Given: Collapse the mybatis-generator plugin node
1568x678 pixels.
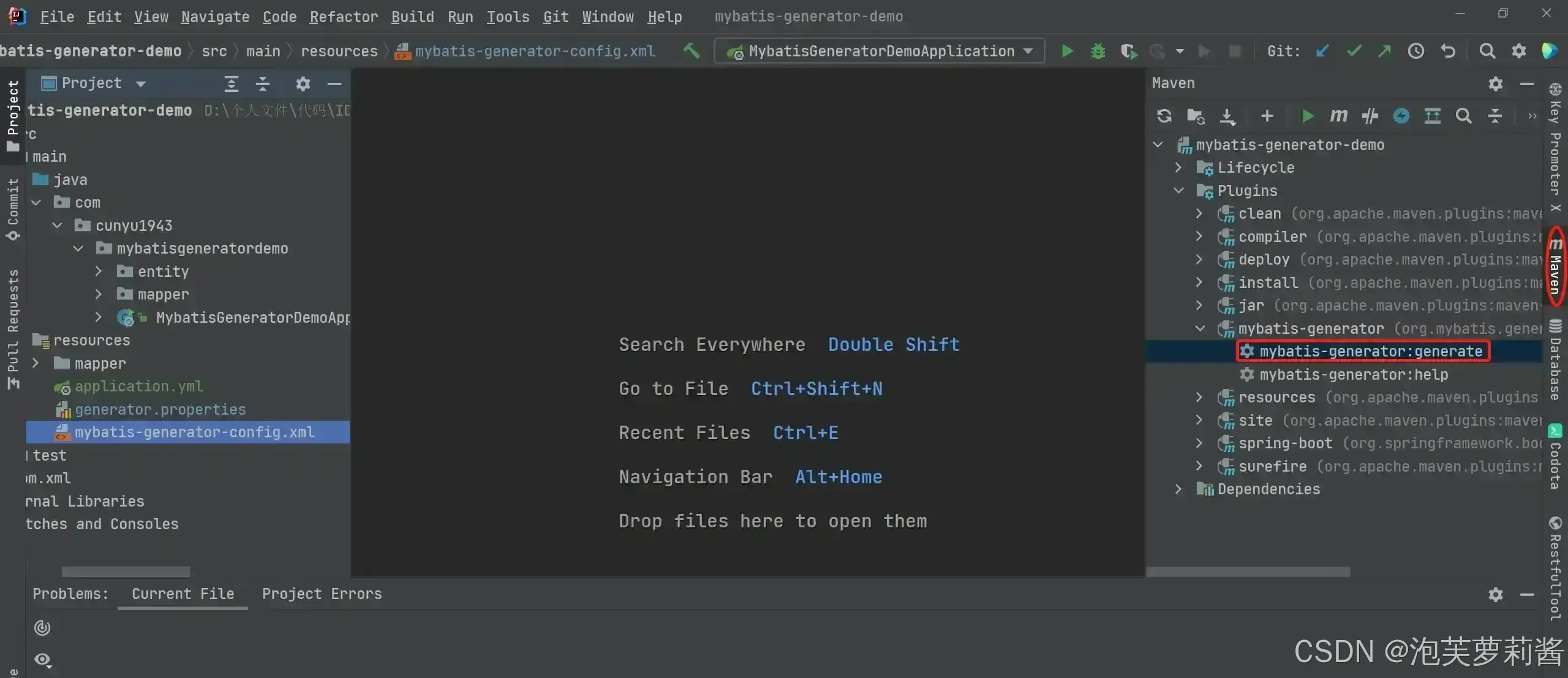Looking at the screenshot, I should pos(1199,328).
